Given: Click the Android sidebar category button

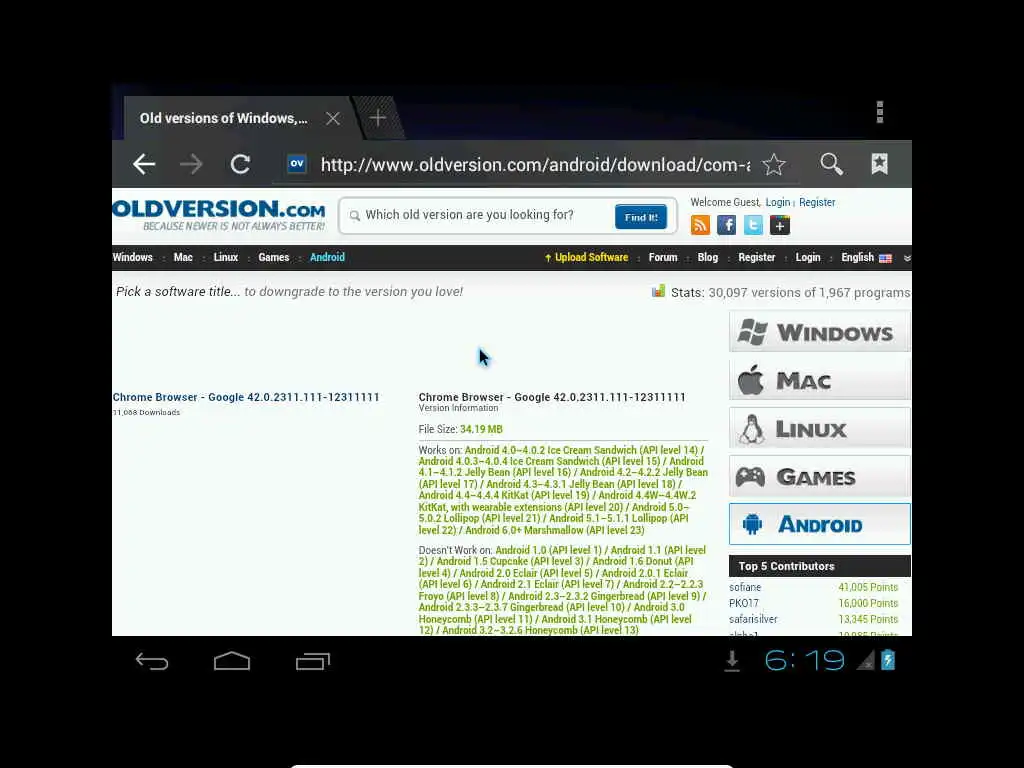Looking at the screenshot, I should (820, 524).
